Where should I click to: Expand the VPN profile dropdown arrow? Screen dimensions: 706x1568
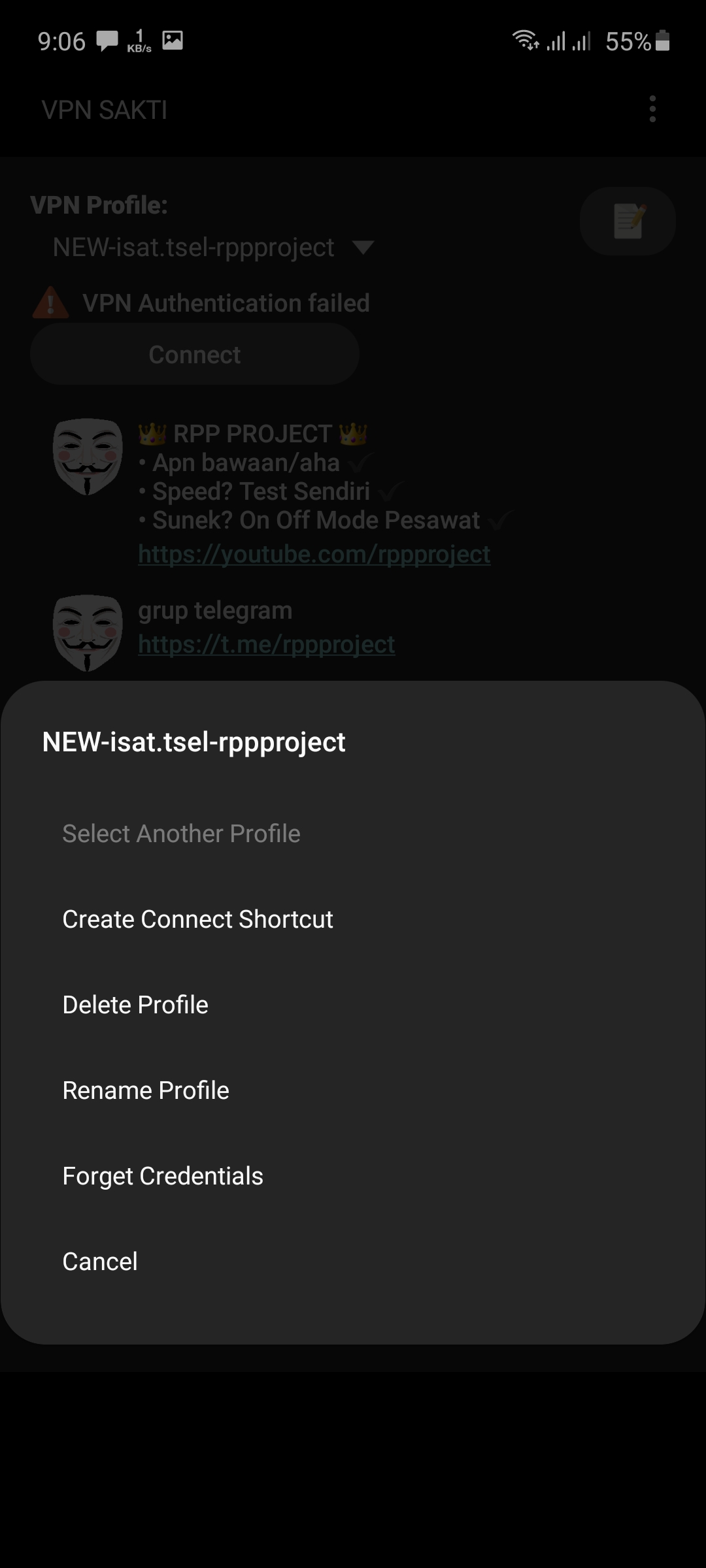coord(363,248)
